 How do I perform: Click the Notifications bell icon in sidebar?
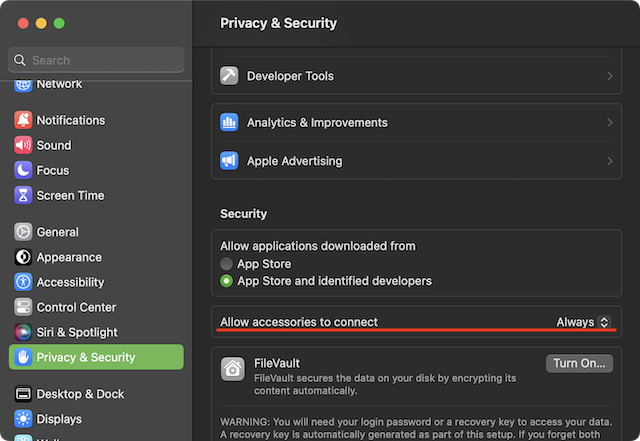click(x=23, y=120)
